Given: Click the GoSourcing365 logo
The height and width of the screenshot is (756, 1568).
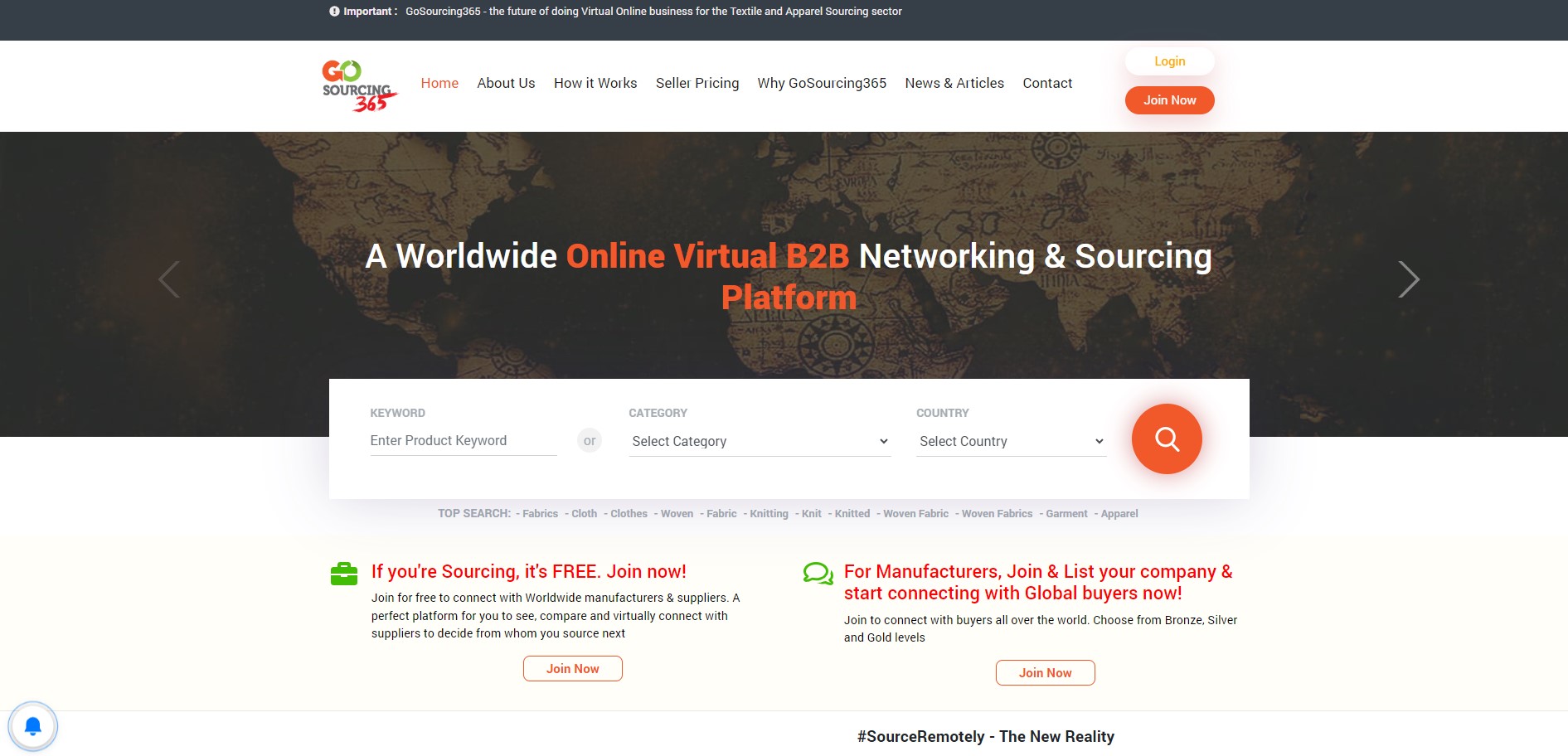Looking at the screenshot, I should 360,85.
